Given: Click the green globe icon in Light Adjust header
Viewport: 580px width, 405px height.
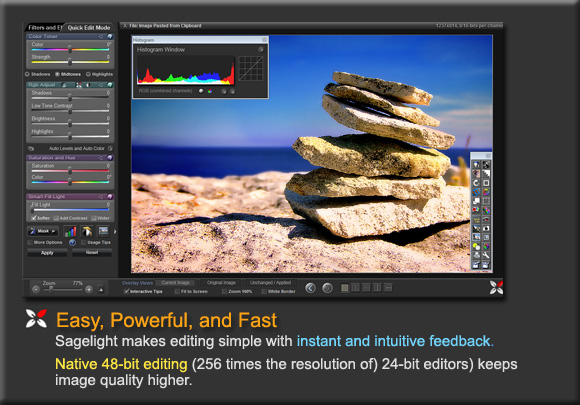Looking at the screenshot, I should (x=109, y=85).
